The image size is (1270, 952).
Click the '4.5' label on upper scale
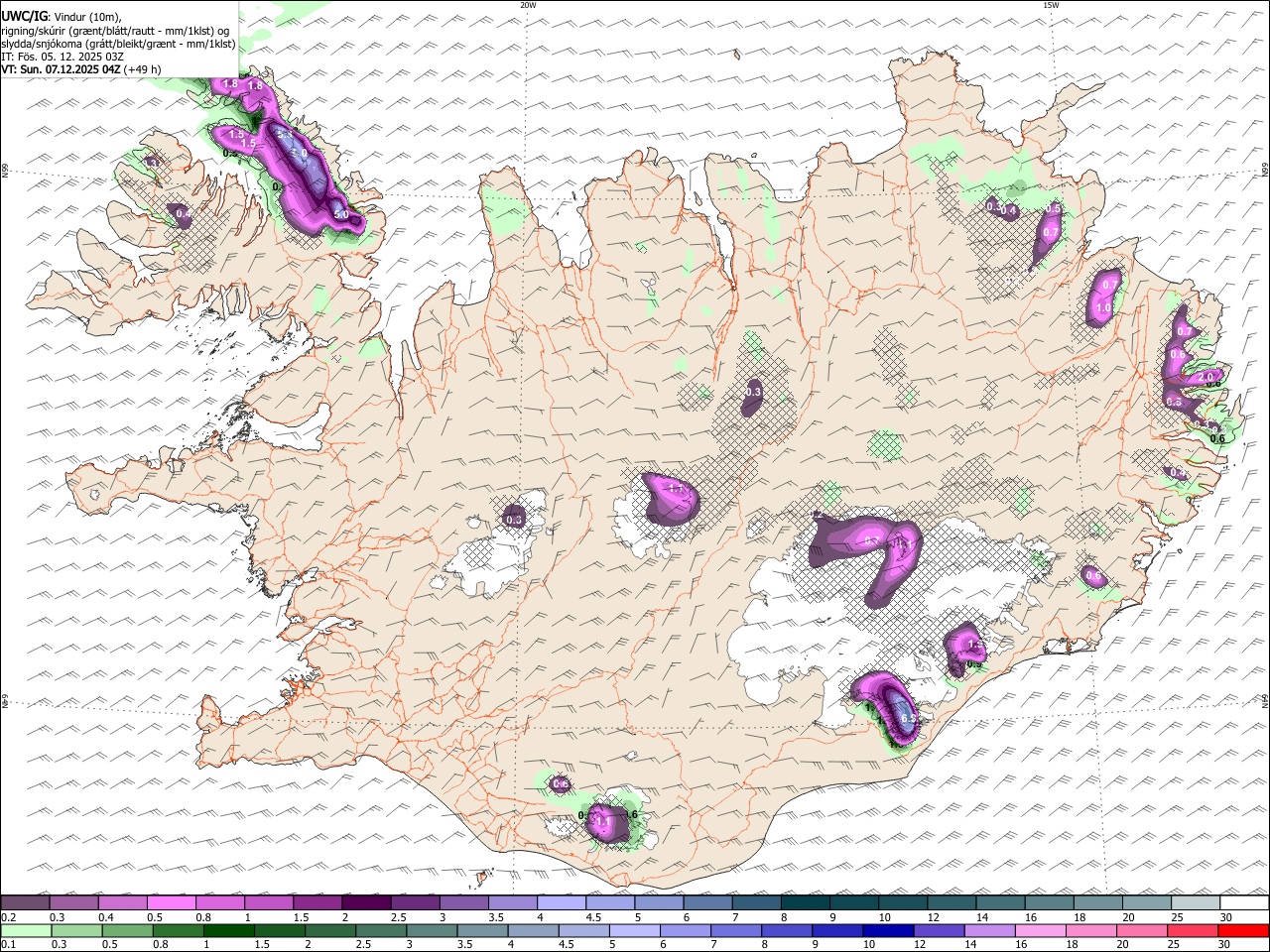(x=593, y=917)
